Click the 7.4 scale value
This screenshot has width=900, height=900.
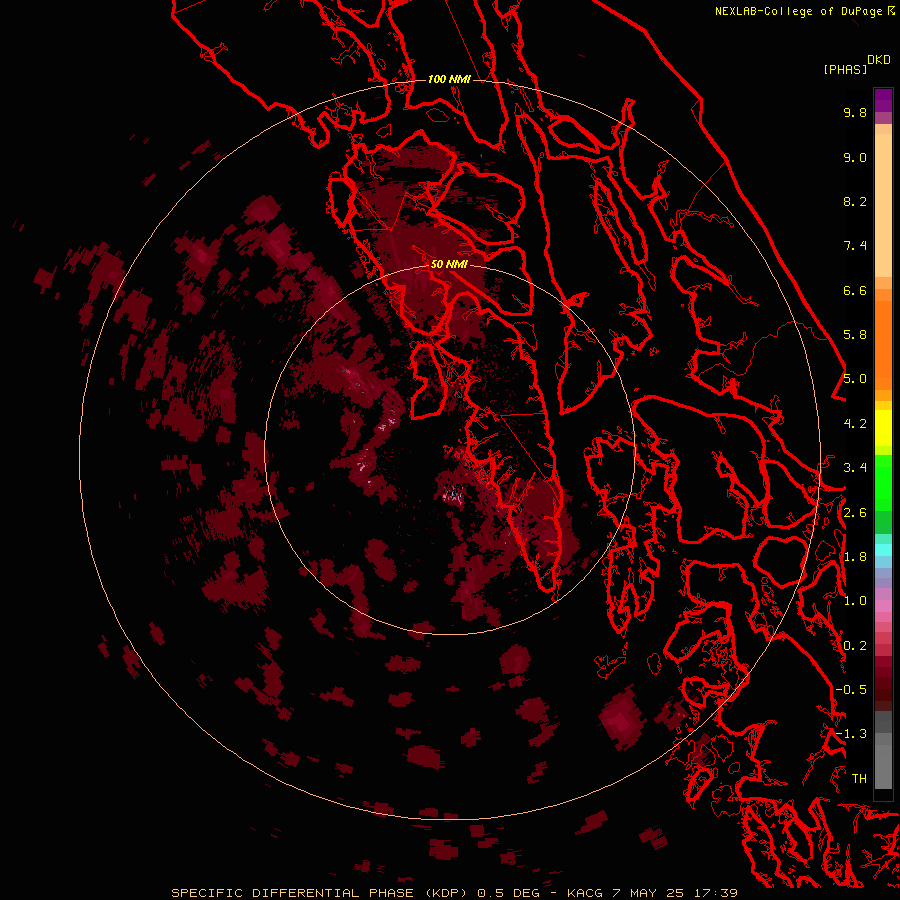tap(855, 246)
